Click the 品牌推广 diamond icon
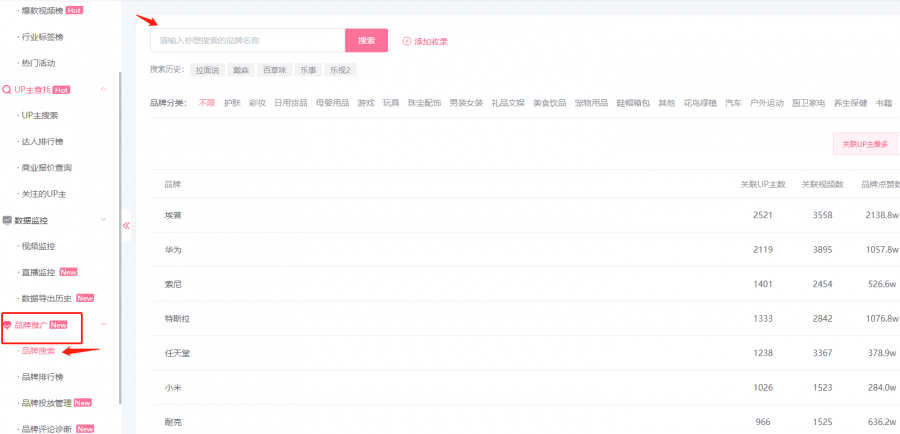 pyautogui.click(x=8, y=325)
